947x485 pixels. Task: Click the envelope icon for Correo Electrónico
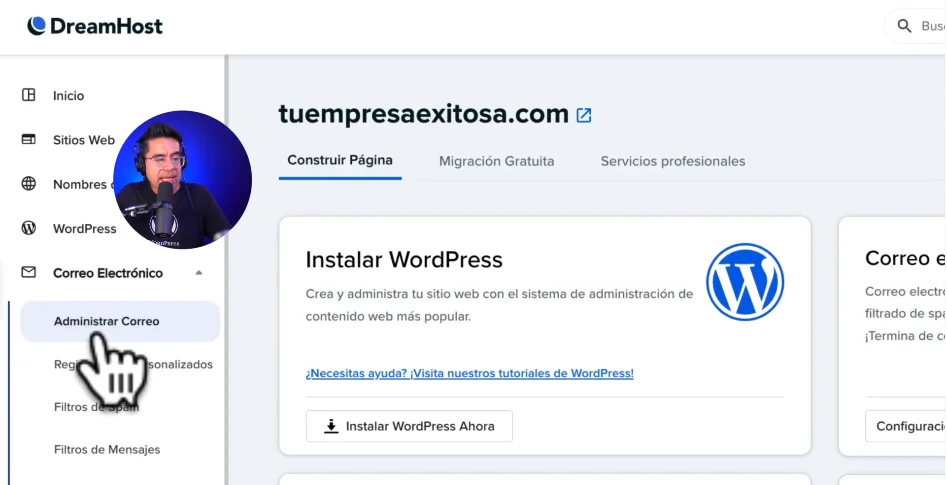pyautogui.click(x=28, y=272)
